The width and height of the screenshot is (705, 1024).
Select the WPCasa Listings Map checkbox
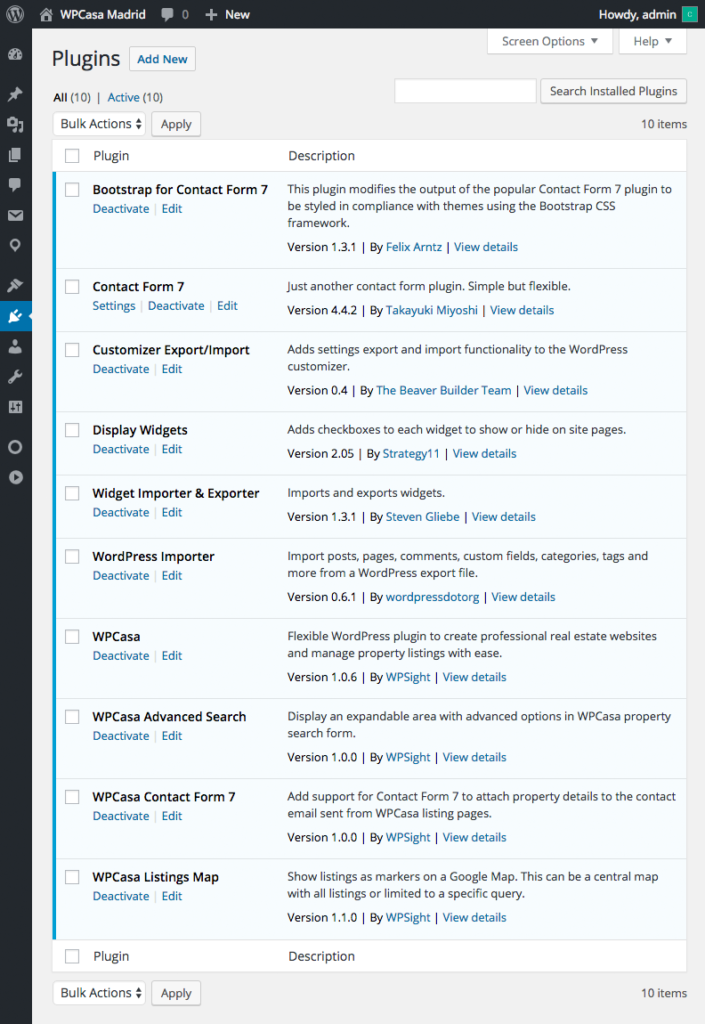tap(72, 877)
